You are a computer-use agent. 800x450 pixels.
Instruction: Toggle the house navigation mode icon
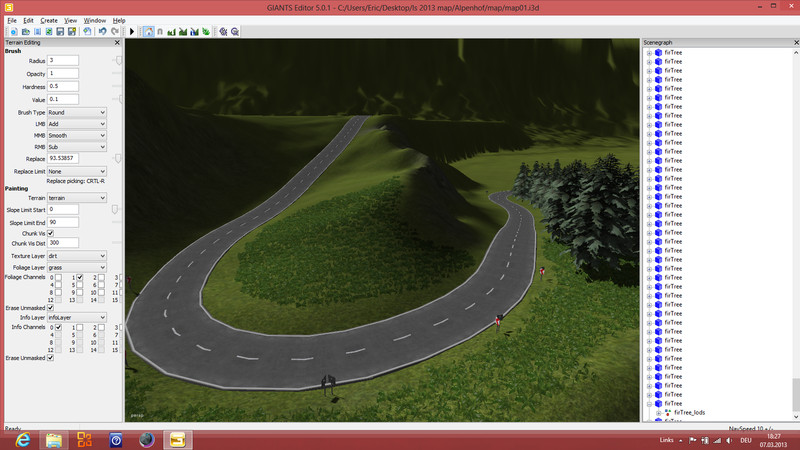(x=148, y=32)
